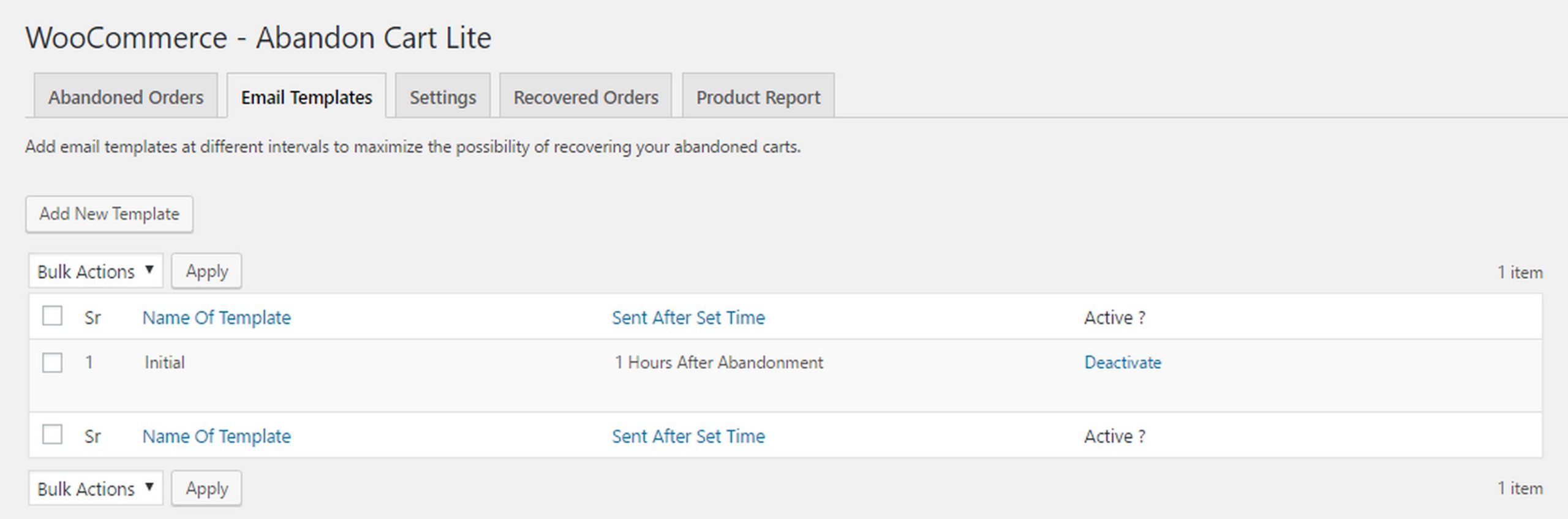This screenshot has height=519, width=1568.
Task: Click the Add New Template button
Action: [109, 214]
